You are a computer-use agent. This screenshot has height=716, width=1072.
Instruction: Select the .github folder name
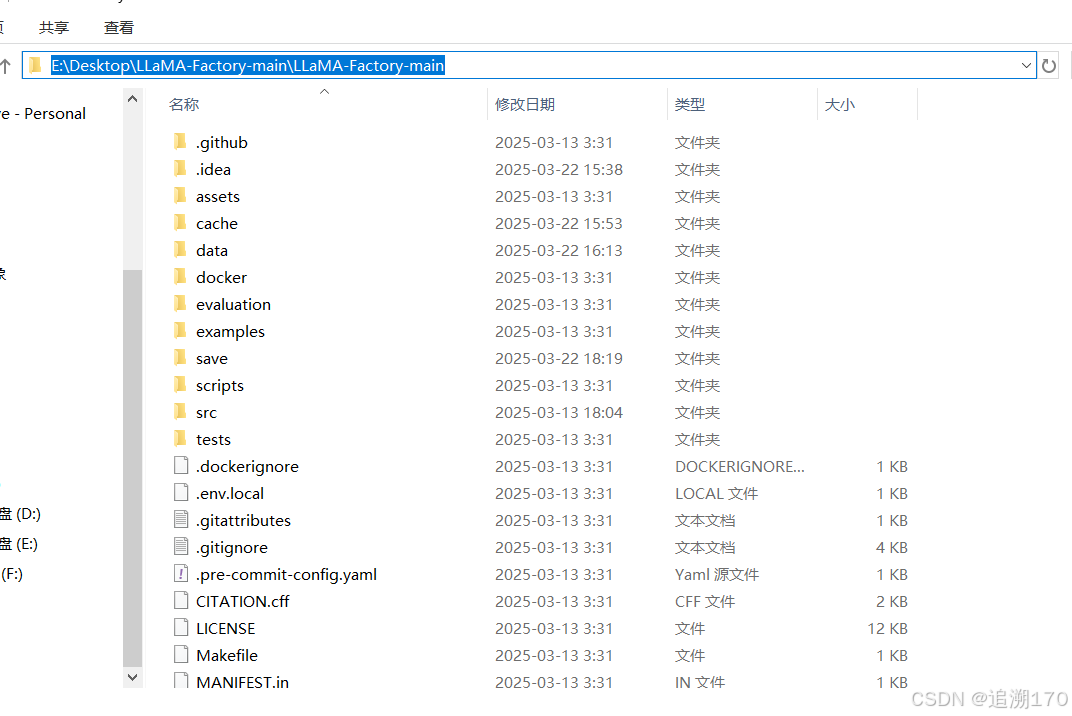click(222, 142)
